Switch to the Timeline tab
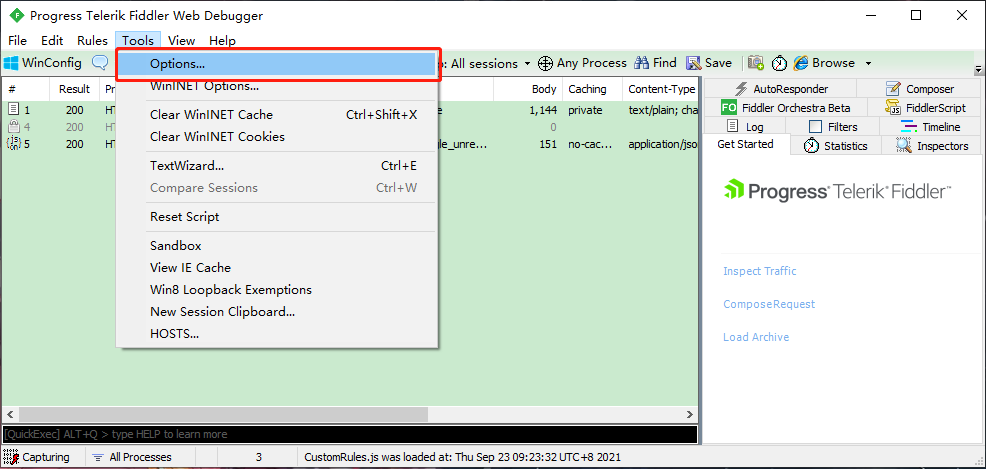This screenshot has width=986, height=469. click(x=932, y=126)
